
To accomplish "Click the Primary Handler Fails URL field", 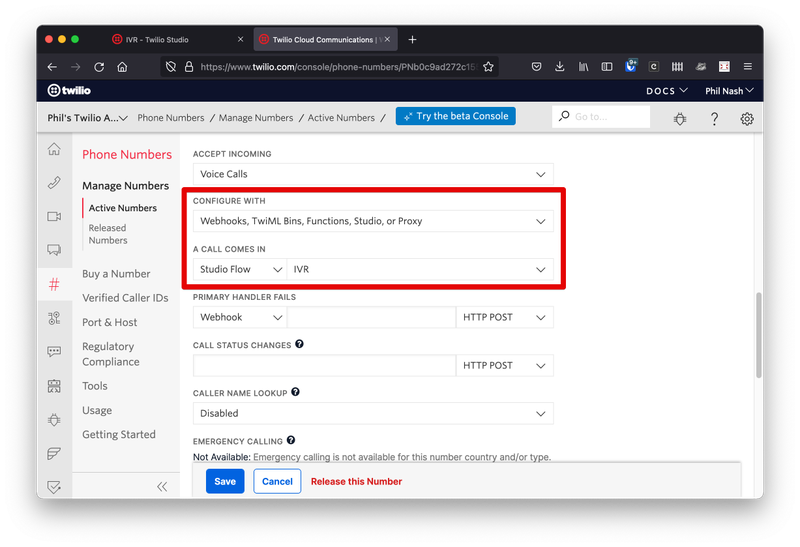I will click(x=371, y=317).
